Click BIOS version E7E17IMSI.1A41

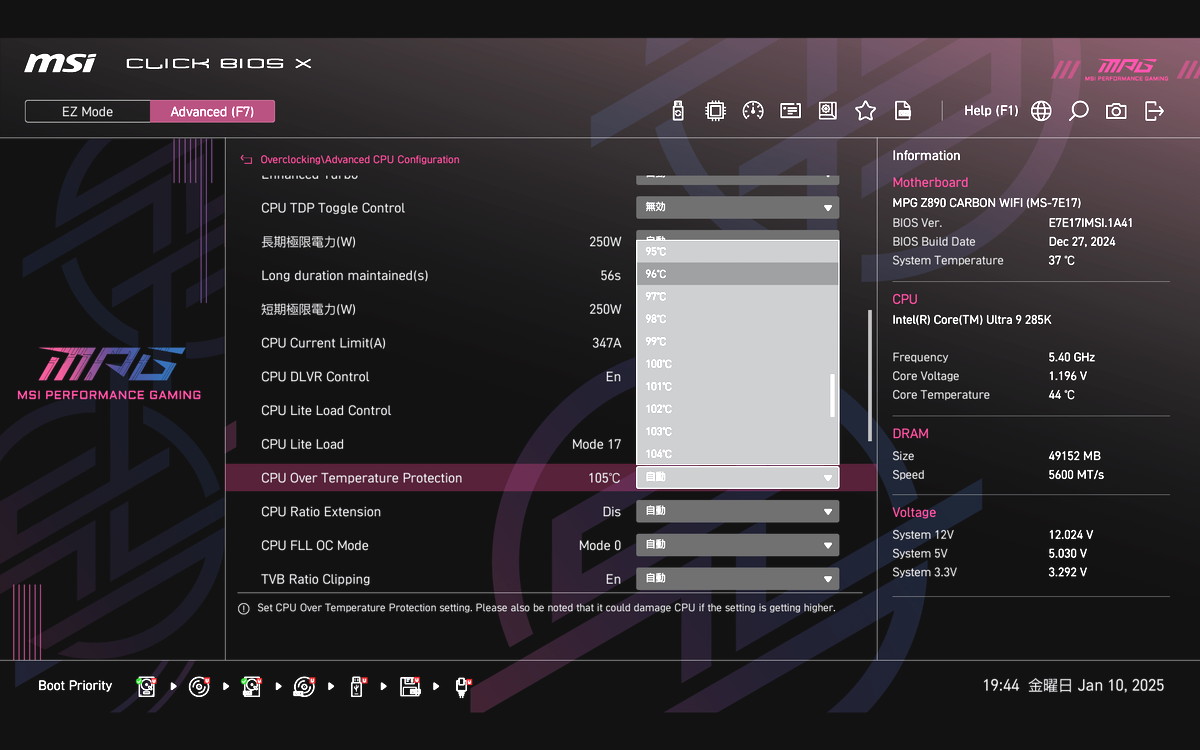click(x=1091, y=223)
